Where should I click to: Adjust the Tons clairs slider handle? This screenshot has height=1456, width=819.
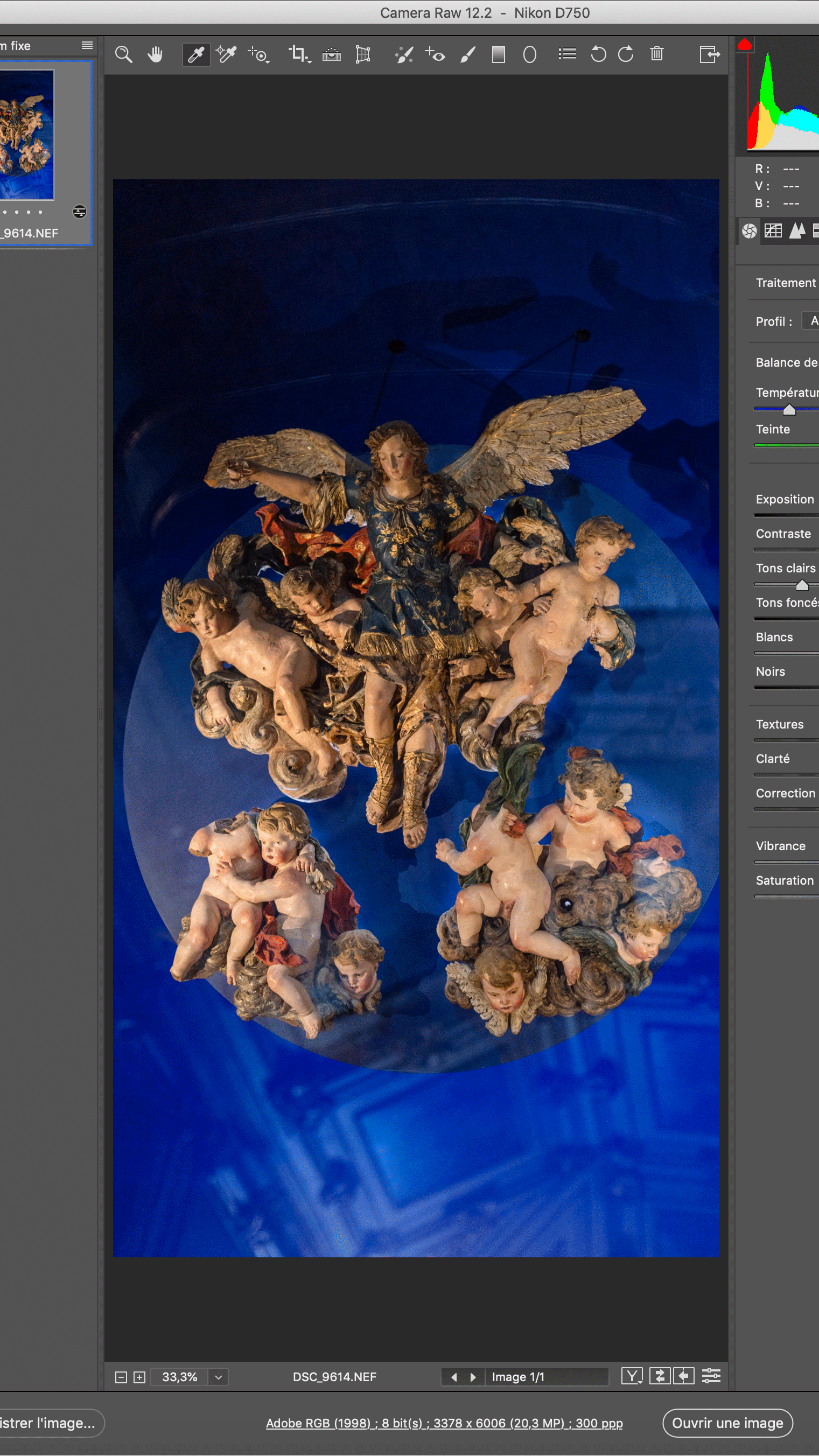pos(802,585)
